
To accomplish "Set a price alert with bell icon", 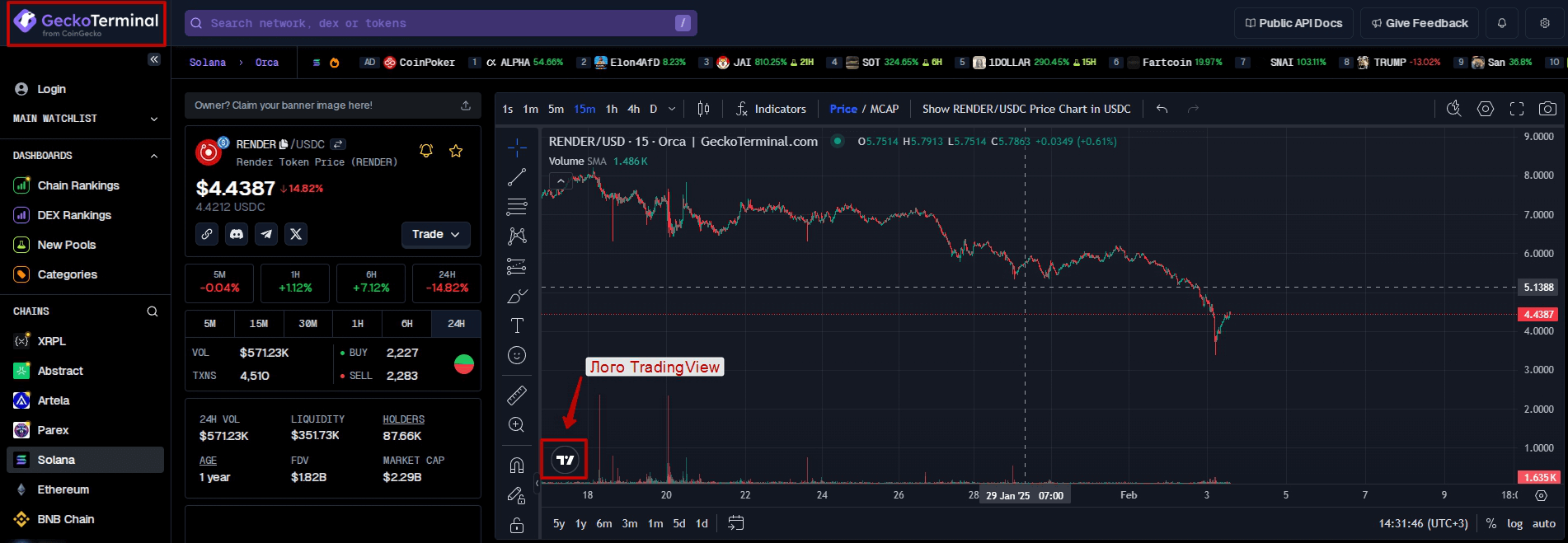I will coord(426,151).
